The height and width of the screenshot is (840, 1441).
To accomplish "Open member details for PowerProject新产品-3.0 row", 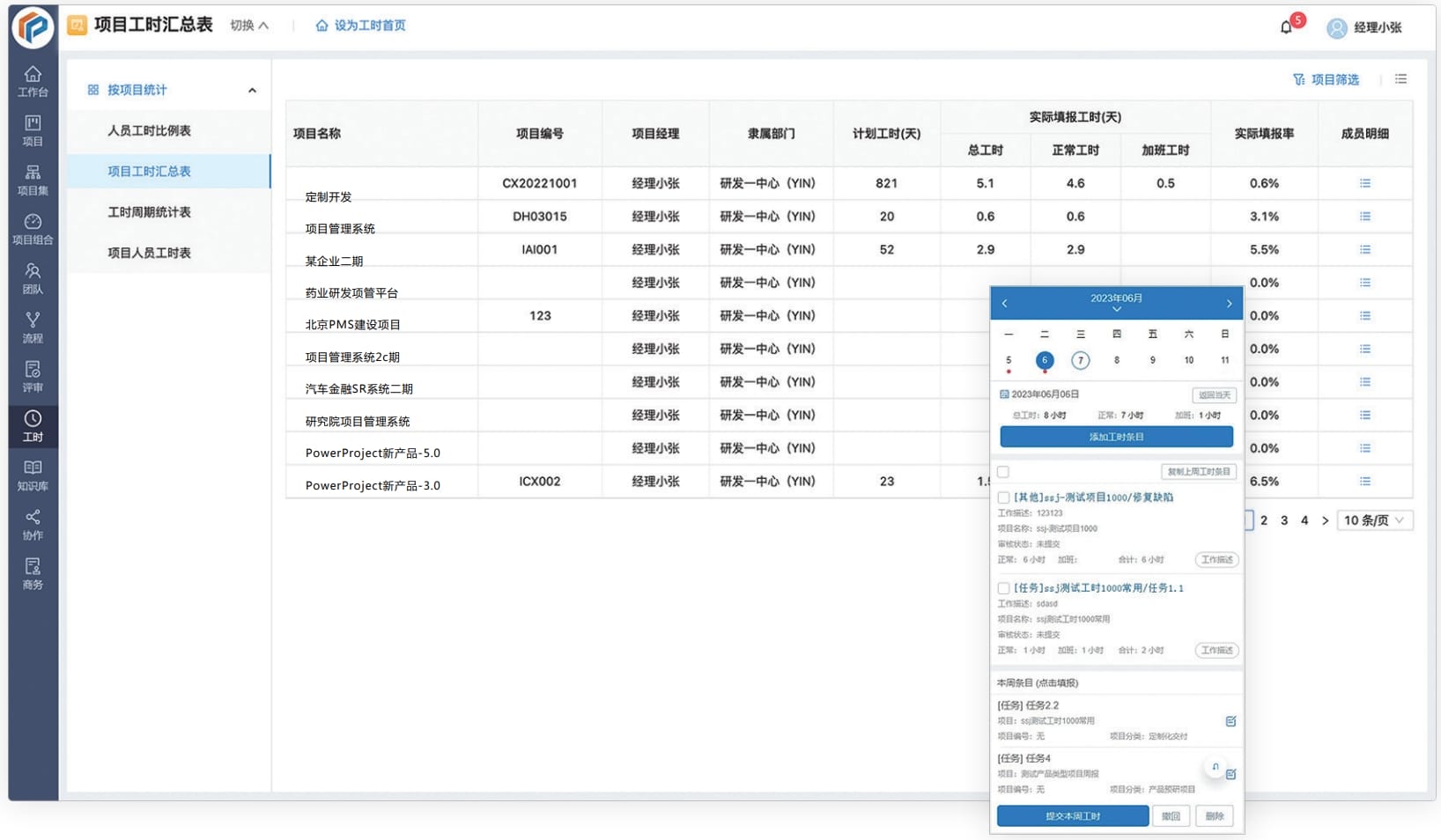I will coord(1364,482).
